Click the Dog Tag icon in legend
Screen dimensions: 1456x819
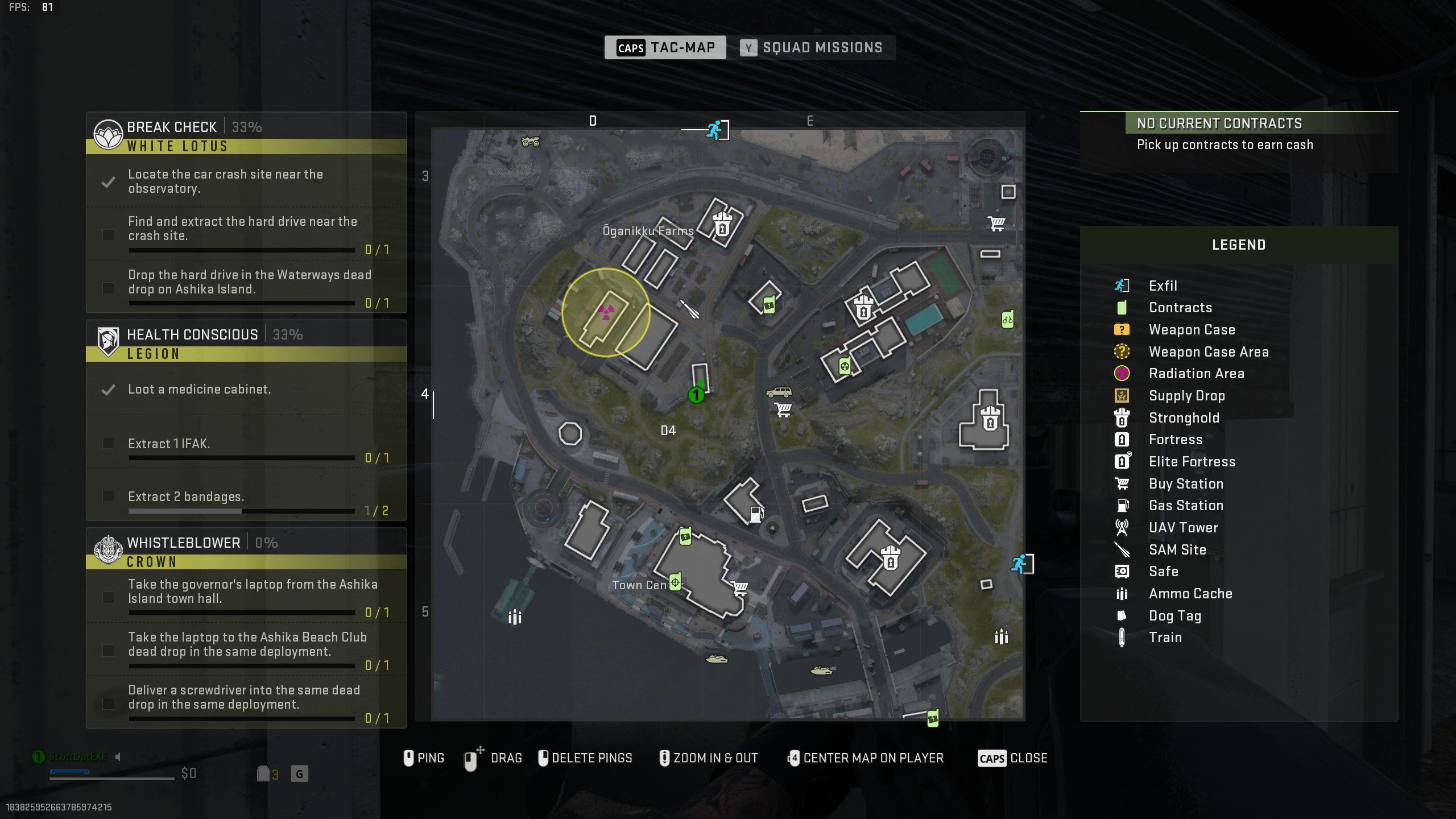(1121, 615)
